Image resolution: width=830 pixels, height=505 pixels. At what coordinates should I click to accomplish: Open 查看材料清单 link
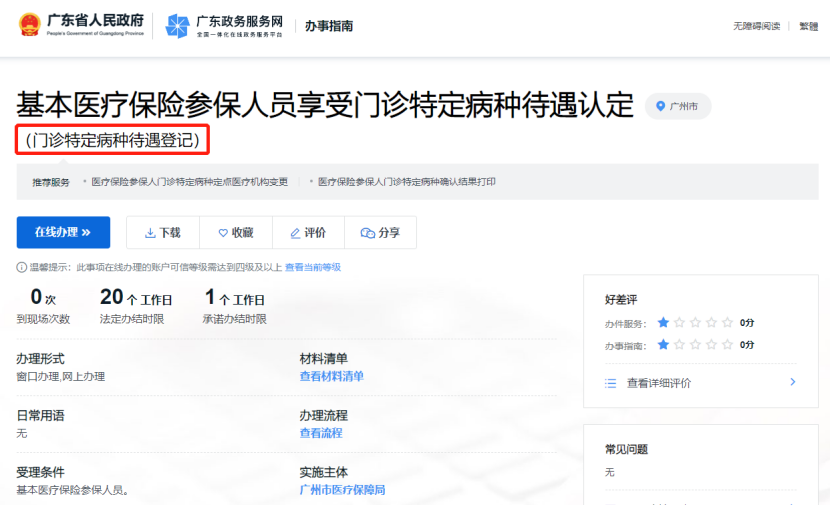[331, 376]
